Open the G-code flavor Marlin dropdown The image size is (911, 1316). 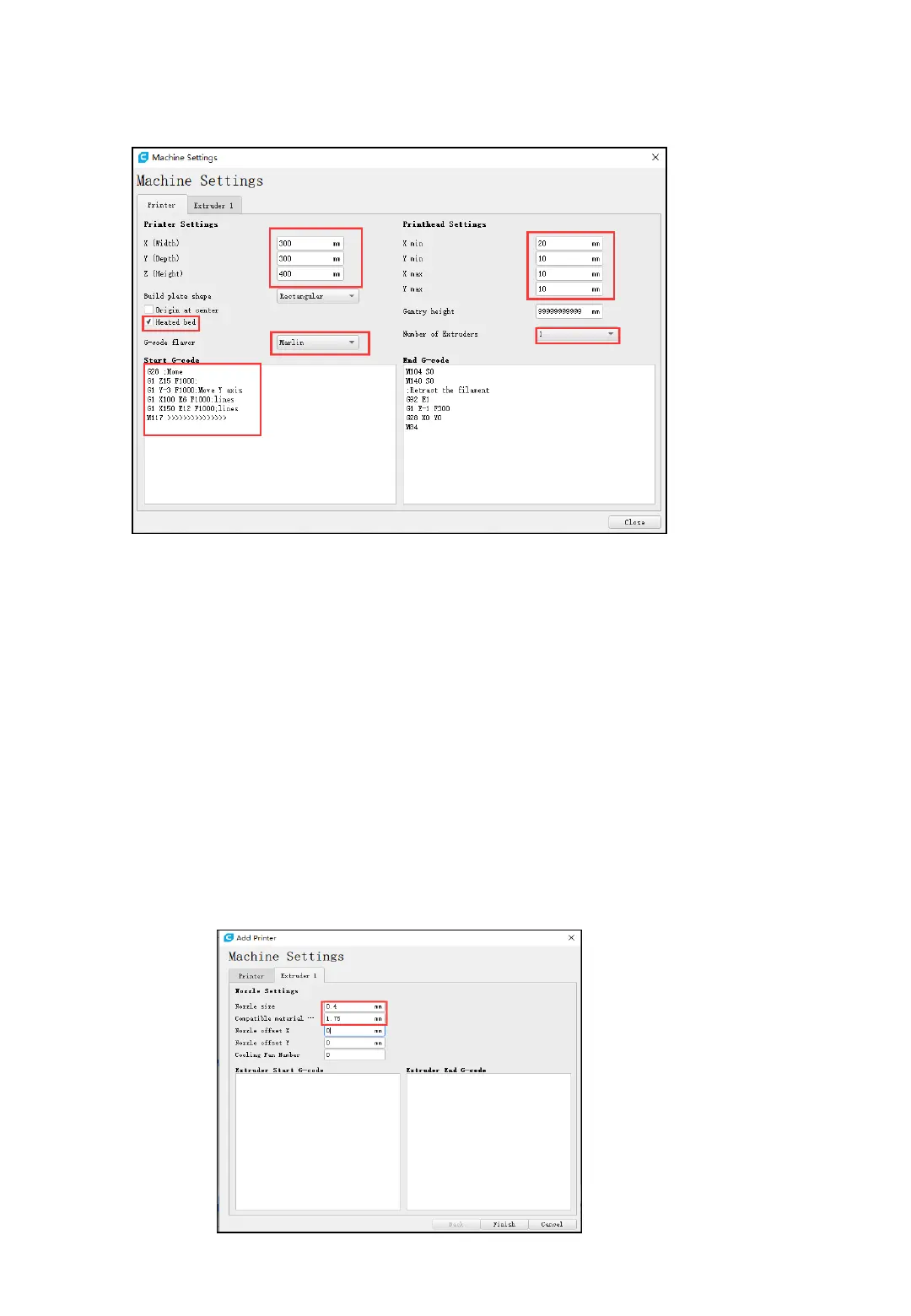(318, 342)
